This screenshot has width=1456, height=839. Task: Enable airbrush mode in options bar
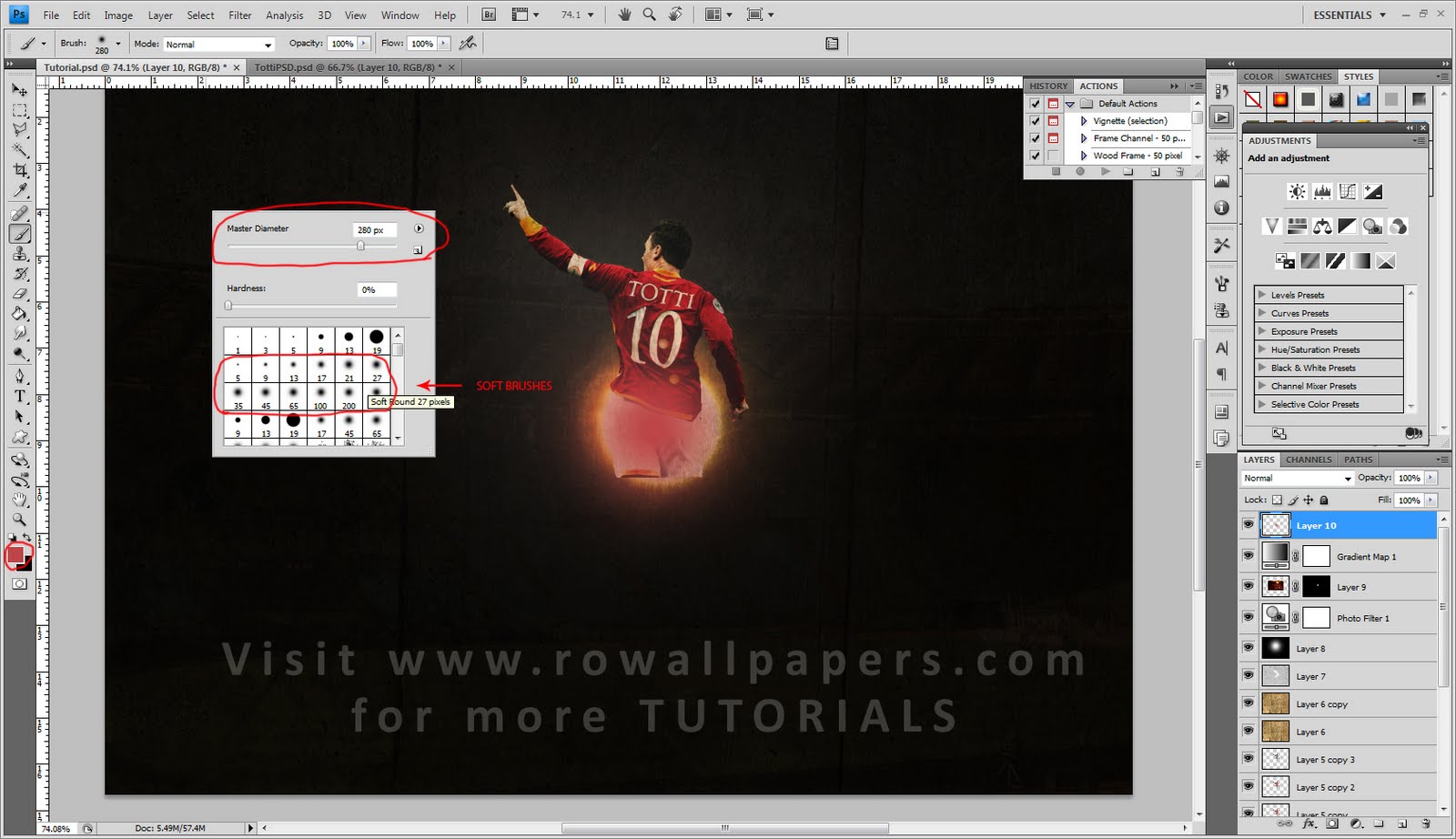(x=468, y=43)
